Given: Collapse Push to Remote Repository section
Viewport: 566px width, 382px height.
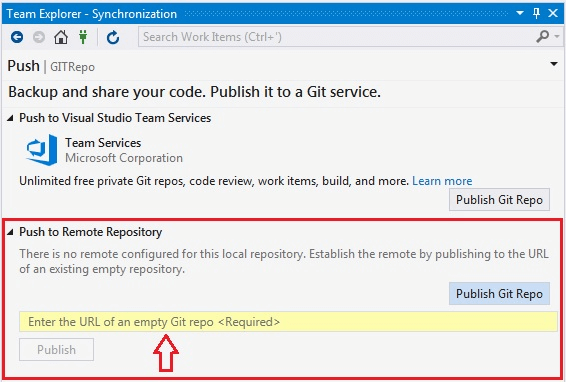Looking at the screenshot, I should (10, 232).
